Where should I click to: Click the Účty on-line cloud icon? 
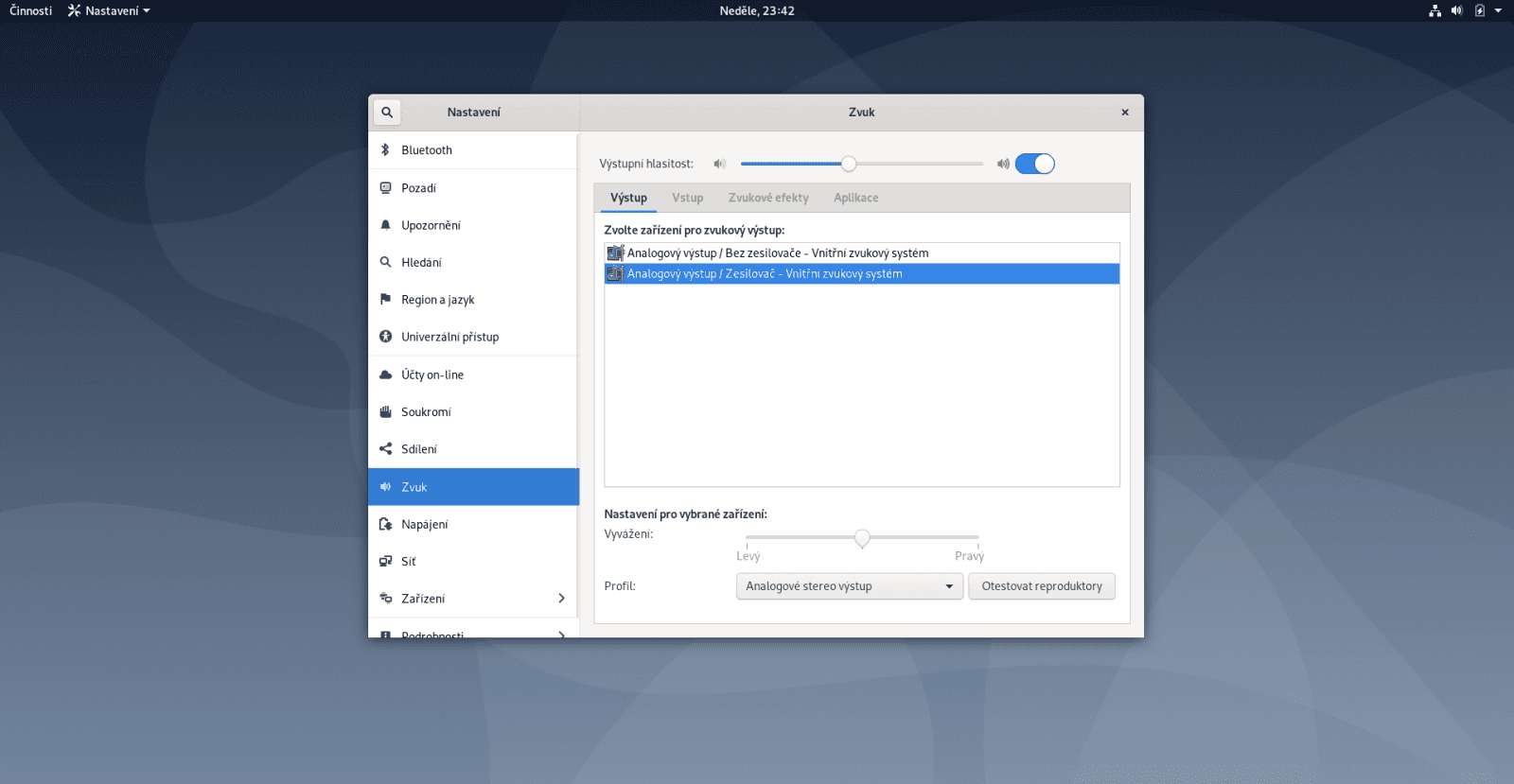[x=385, y=375]
